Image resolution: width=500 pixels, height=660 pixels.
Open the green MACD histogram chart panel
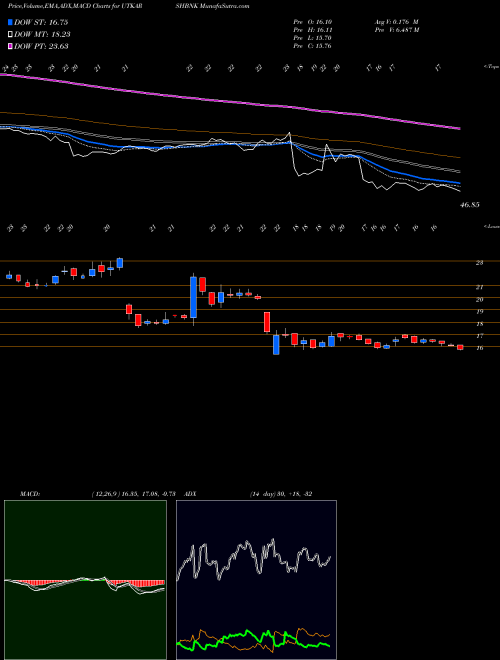tap(85, 580)
